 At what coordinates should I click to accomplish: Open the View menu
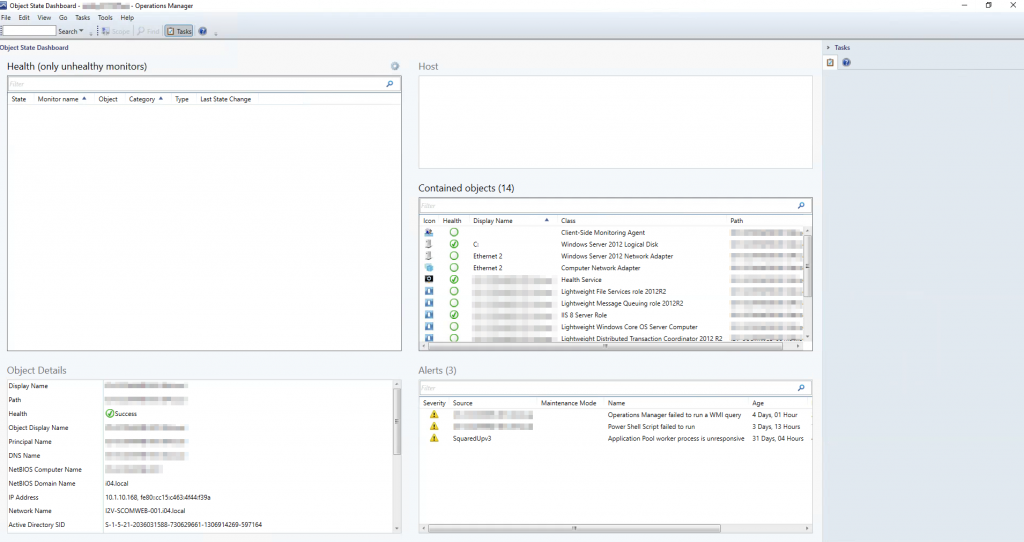44,18
